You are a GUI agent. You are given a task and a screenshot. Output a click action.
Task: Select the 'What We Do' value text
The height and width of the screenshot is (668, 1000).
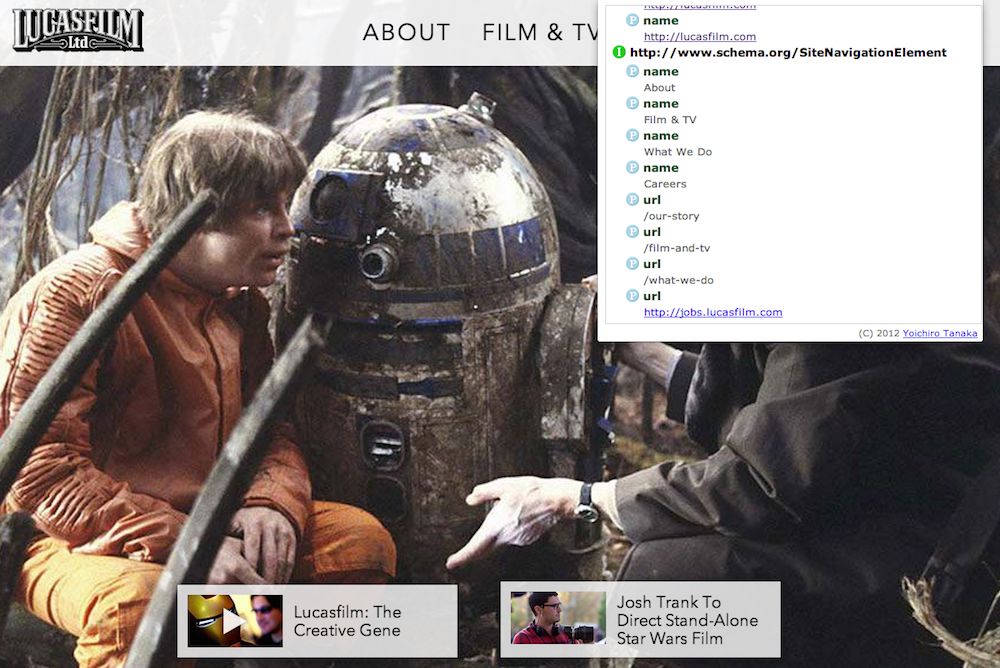coord(677,152)
